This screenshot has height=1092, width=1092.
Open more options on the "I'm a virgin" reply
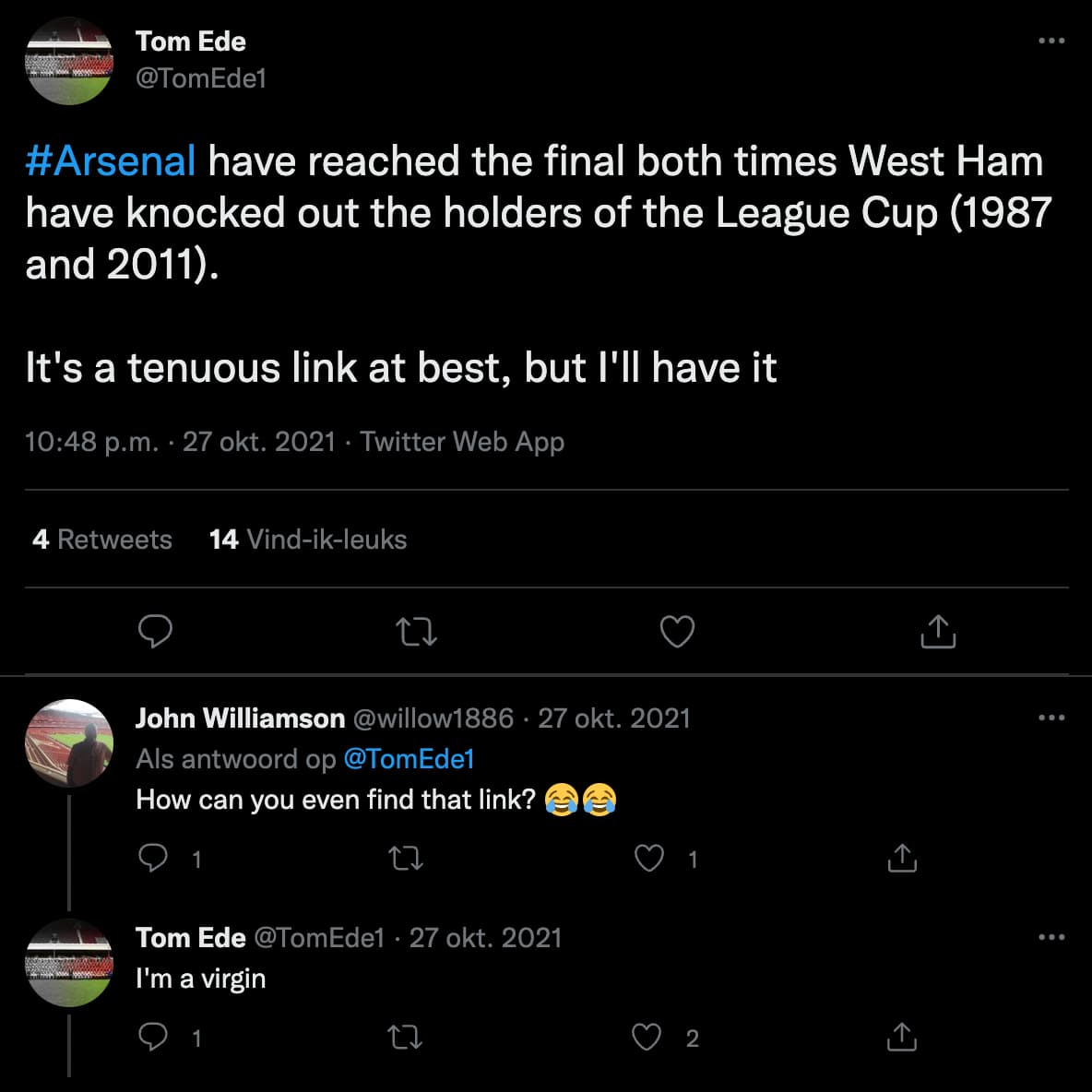pos(1050,937)
